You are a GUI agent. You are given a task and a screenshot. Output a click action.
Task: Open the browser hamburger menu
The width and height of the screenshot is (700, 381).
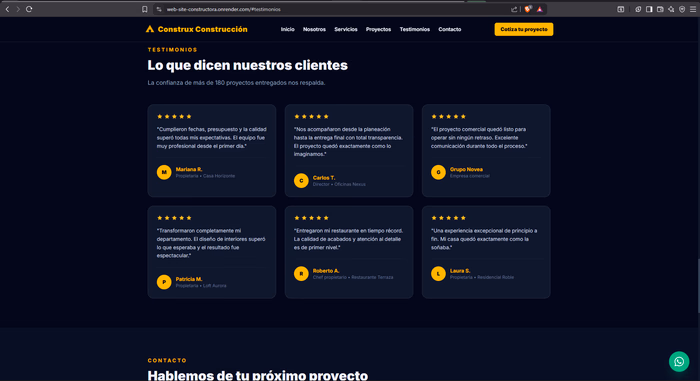click(693, 9)
